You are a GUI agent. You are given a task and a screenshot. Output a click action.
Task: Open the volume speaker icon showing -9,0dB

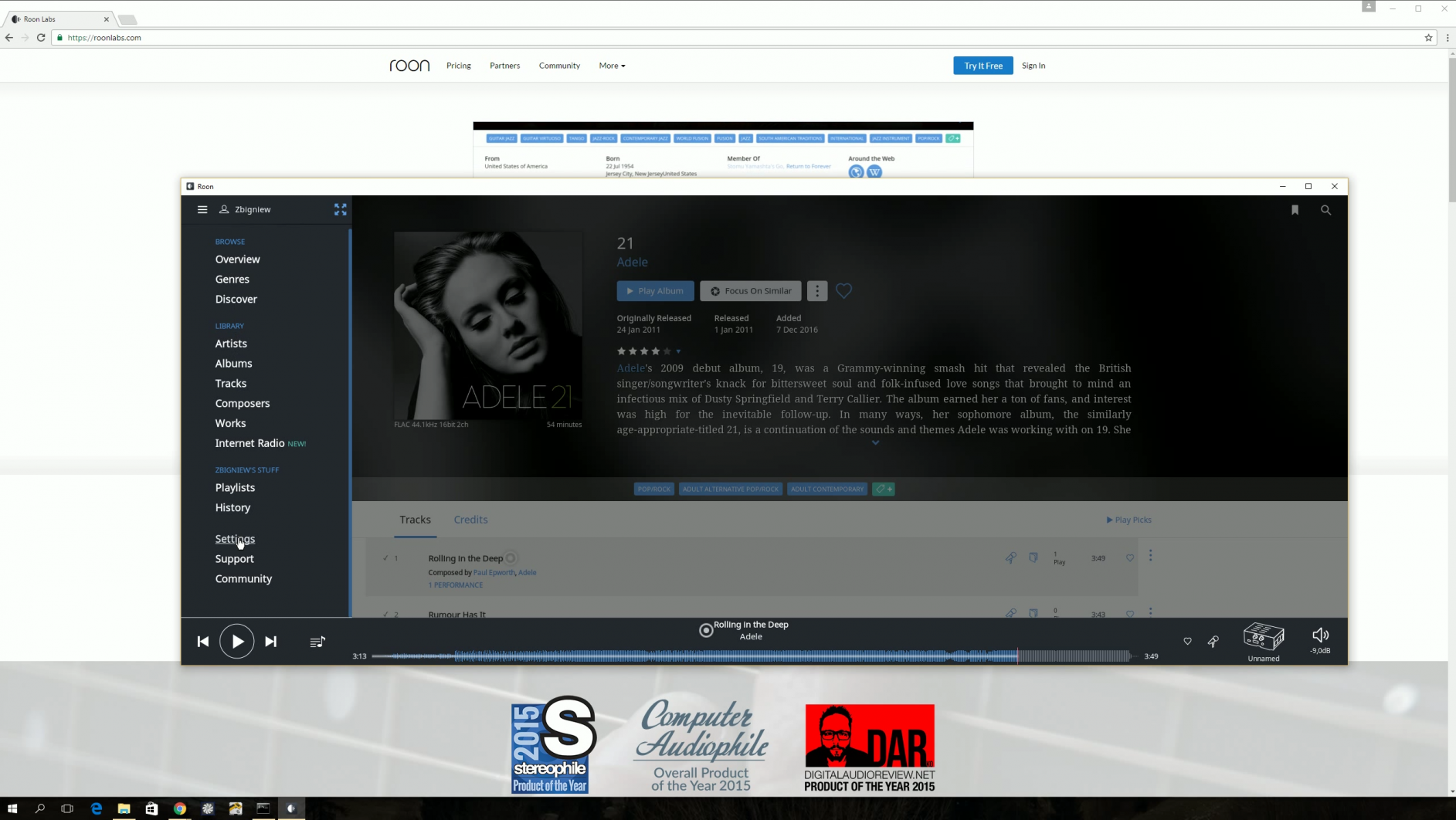1320,635
